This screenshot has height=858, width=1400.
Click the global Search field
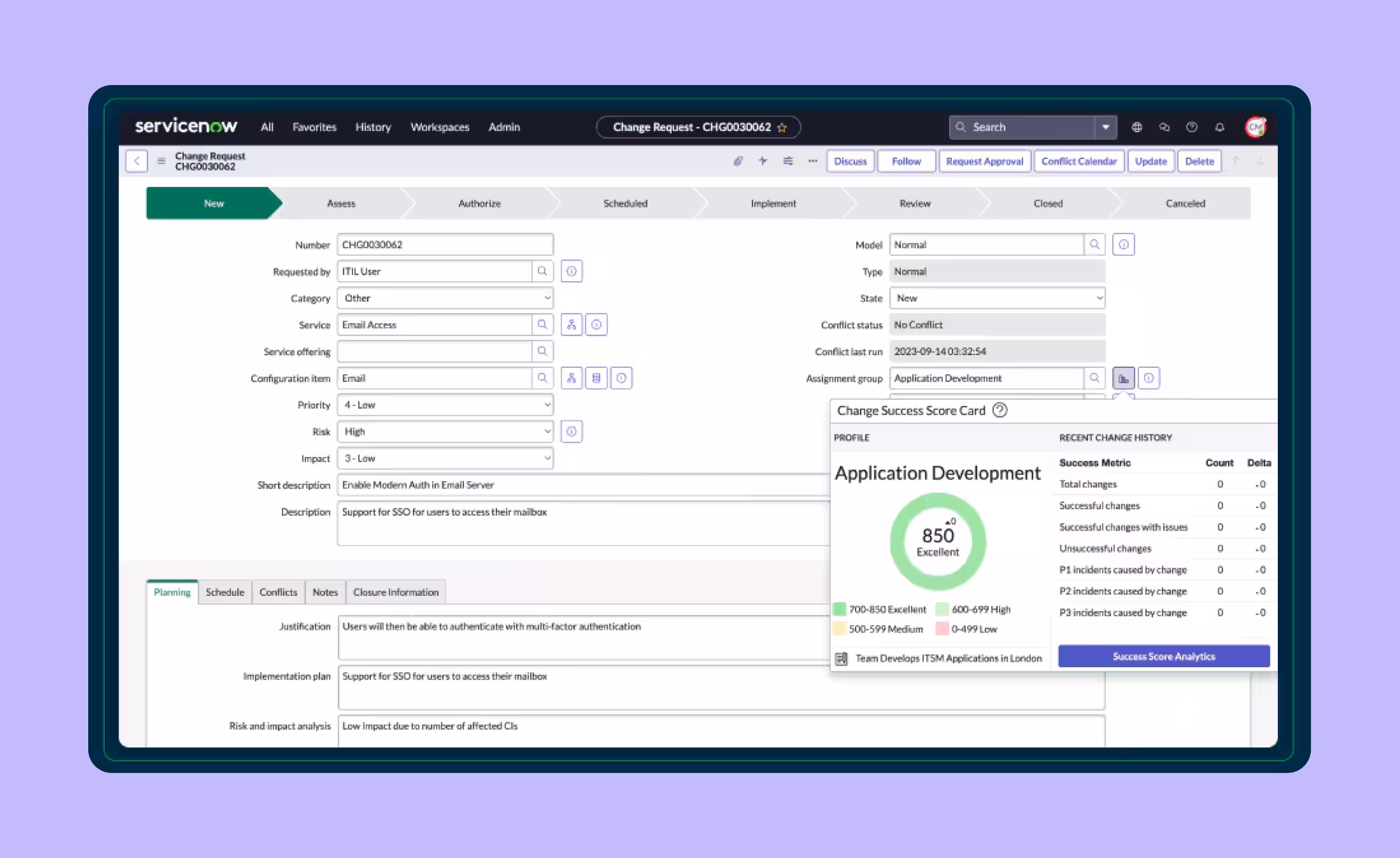click(1022, 127)
